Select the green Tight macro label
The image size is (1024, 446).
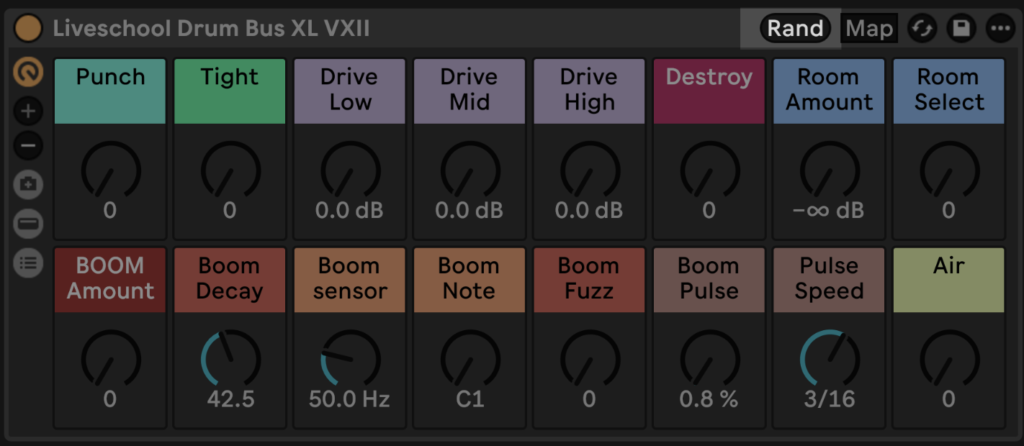pos(230,91)
